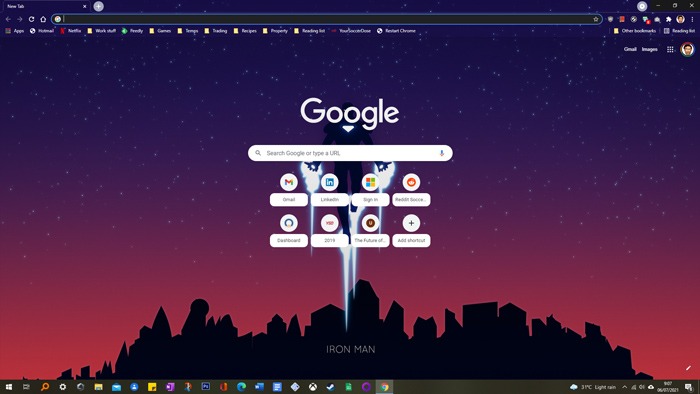The height and width of the screenshot is (394, 700).
Task: Open File Explorer from taskbar
Action: (x=98, y=387)
